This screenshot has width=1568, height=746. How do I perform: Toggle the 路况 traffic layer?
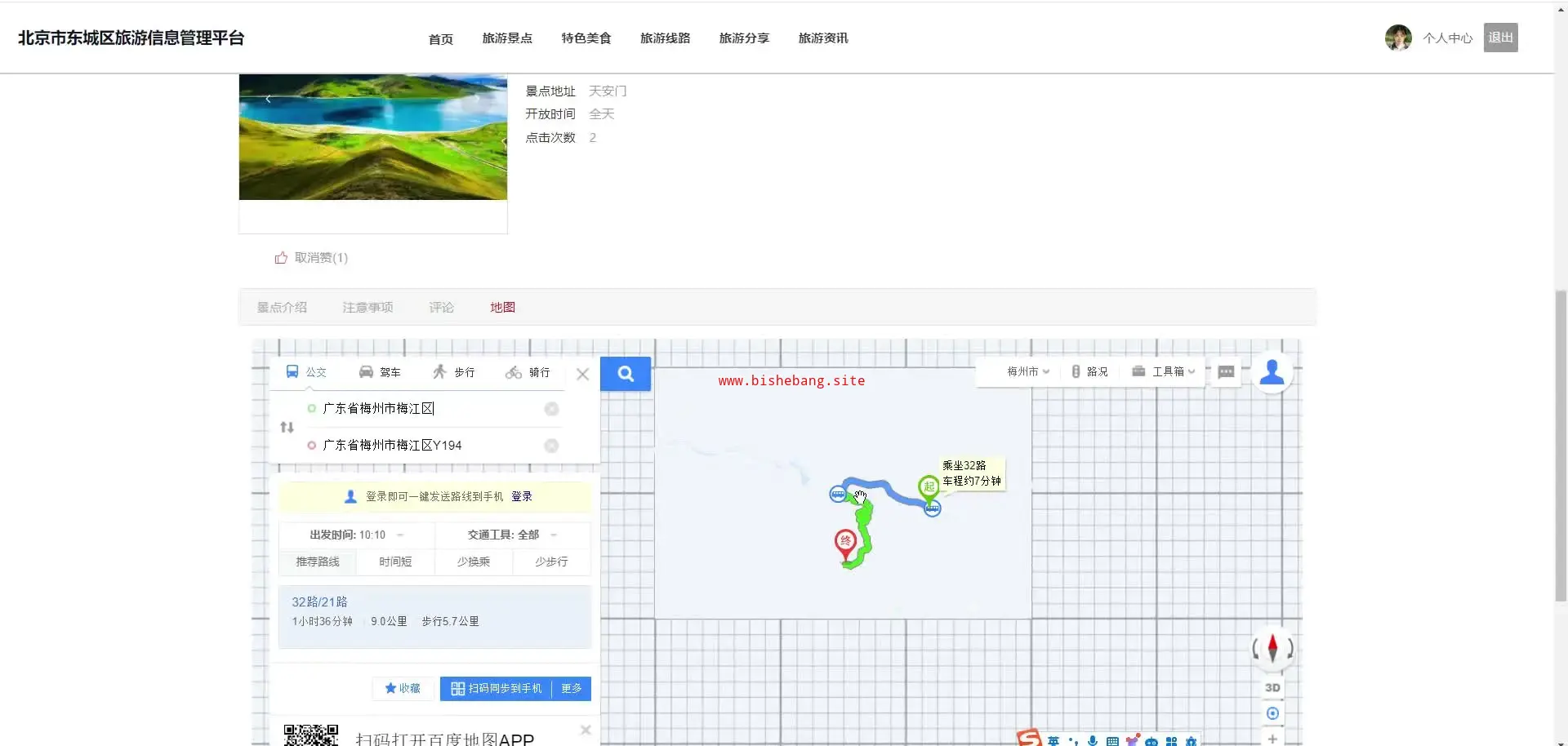(x=1089, y=372)
